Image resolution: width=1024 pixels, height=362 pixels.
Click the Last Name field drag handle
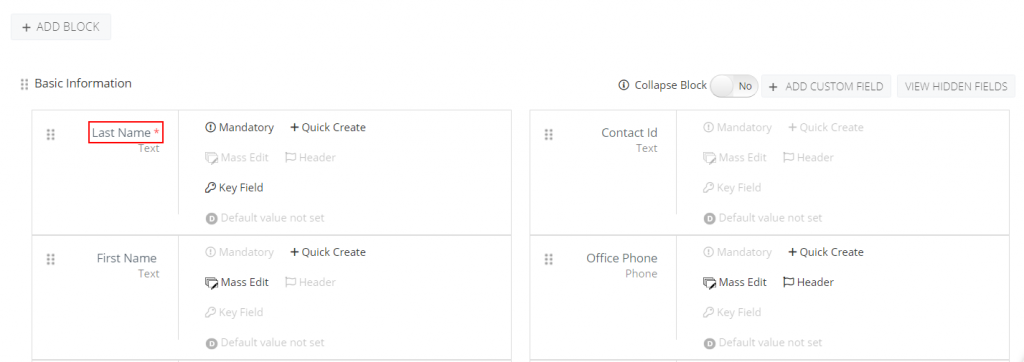point(50,135)
